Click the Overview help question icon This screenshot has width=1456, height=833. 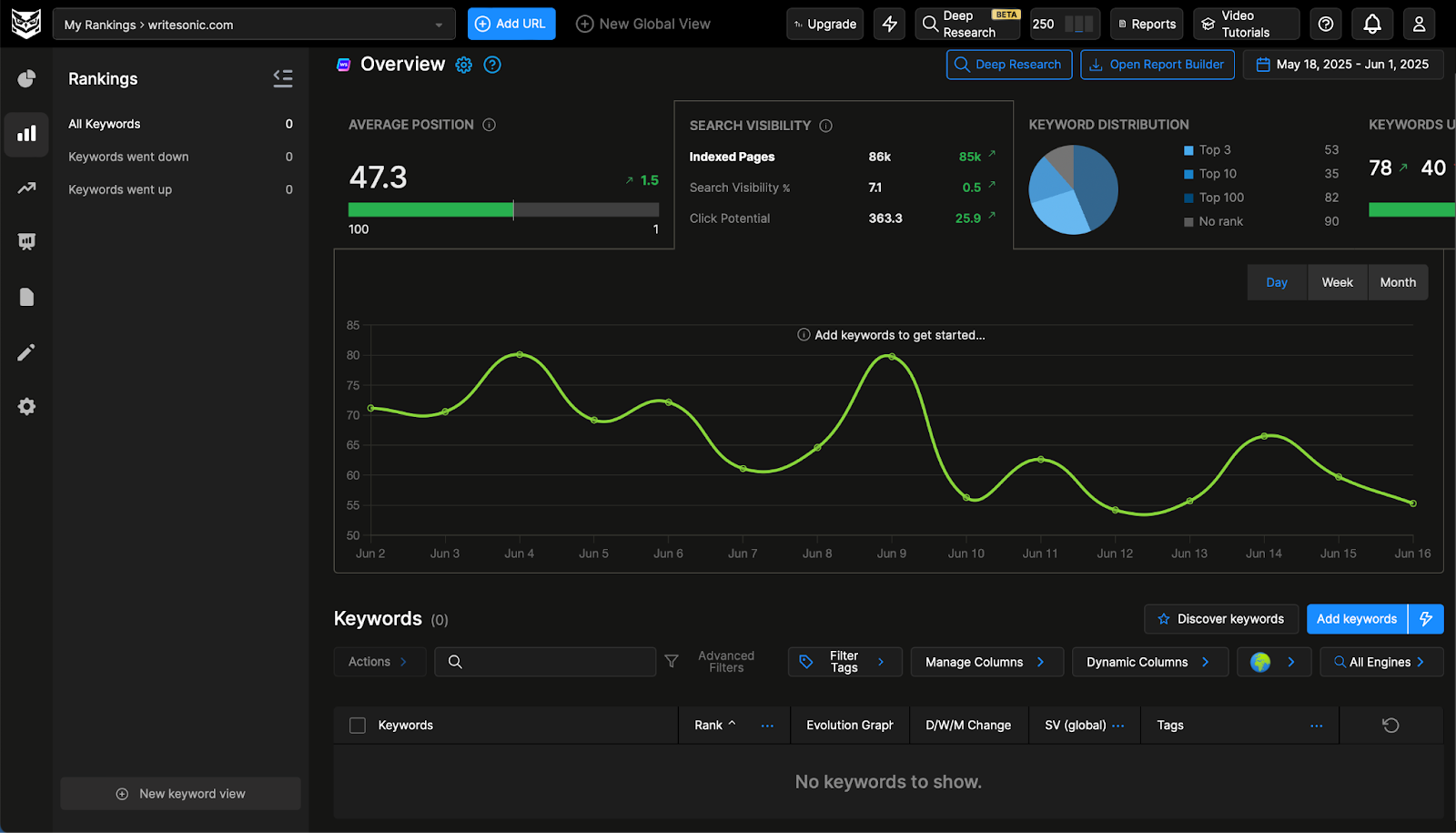pyautogui.click(x=492, y=65)
